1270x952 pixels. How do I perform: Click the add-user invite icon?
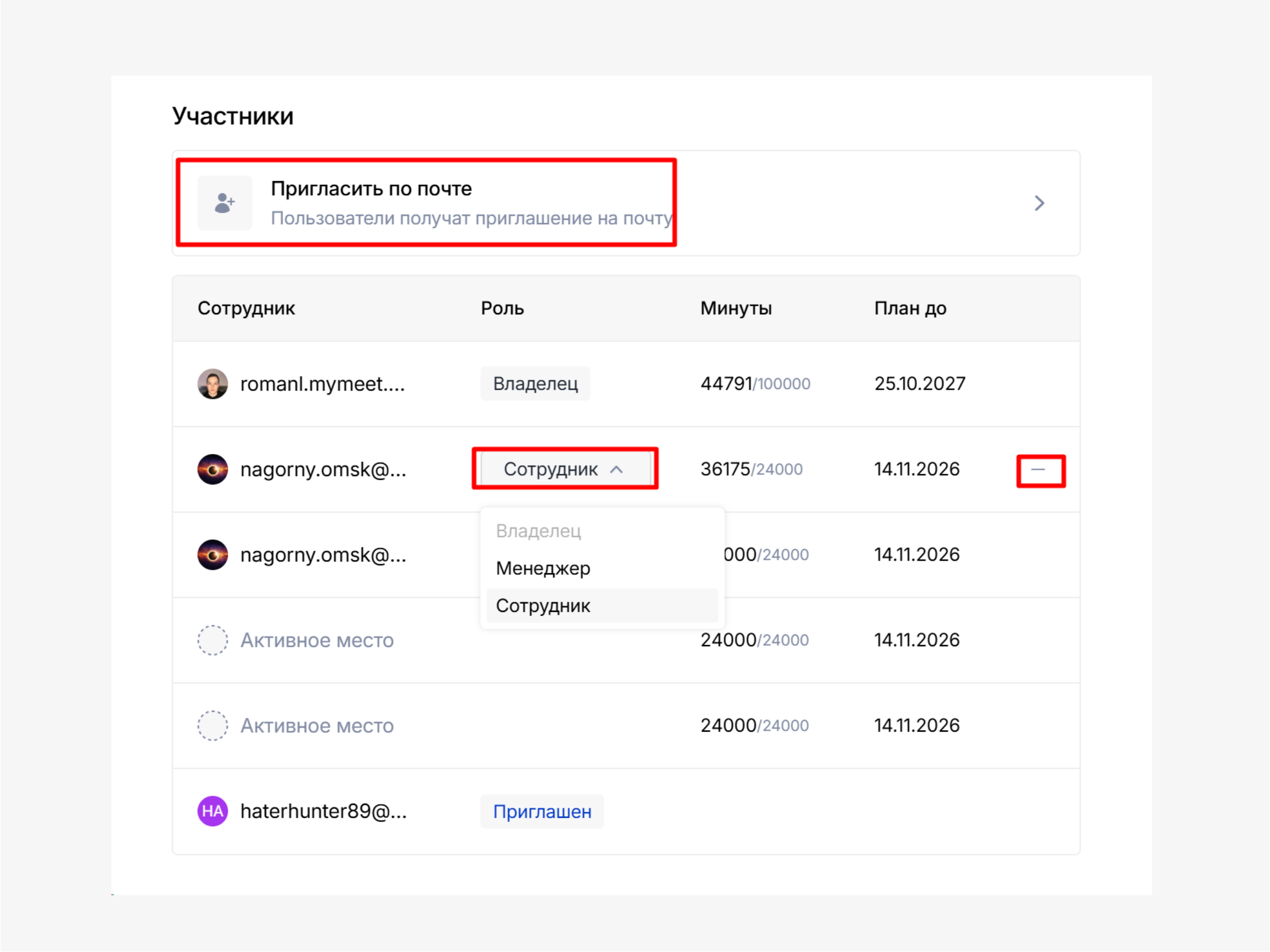tap(225, 203)
